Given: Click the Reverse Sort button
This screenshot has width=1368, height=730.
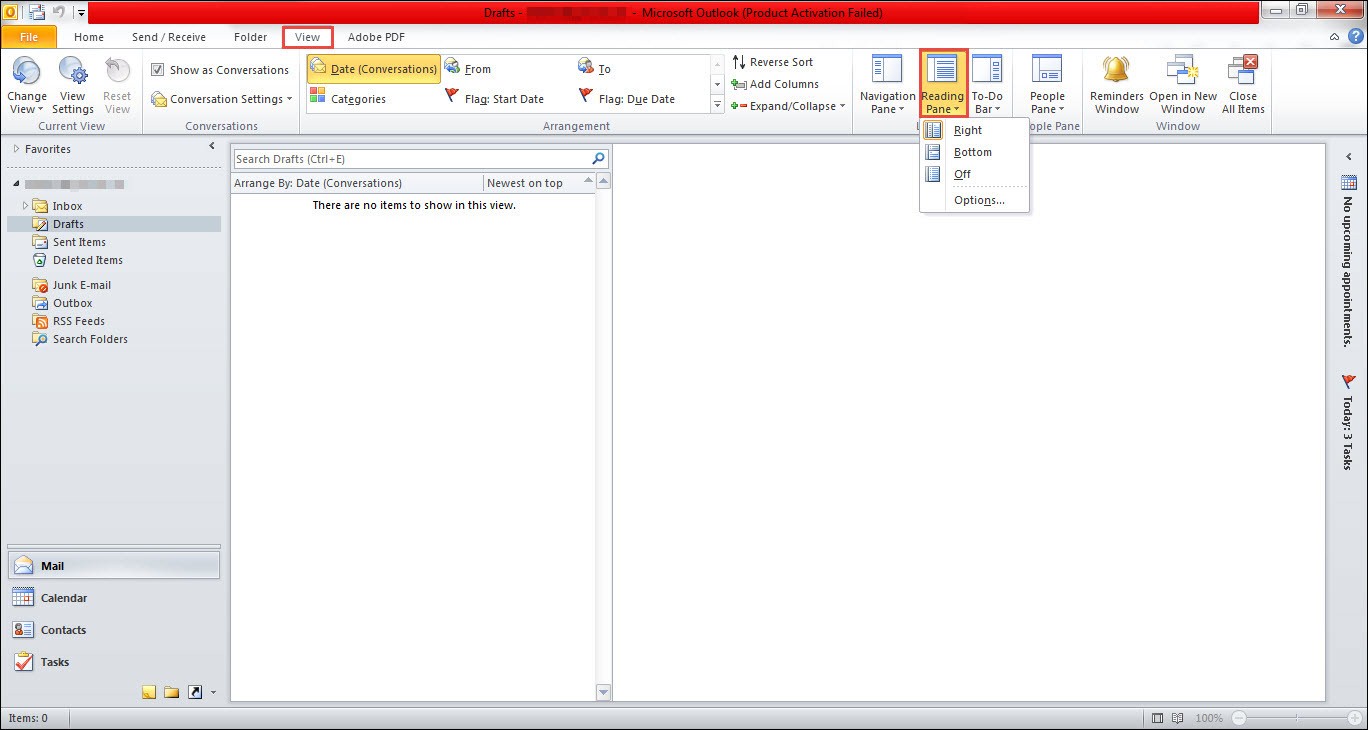Looking at the screenshot, I should click(x=772, y=62).
